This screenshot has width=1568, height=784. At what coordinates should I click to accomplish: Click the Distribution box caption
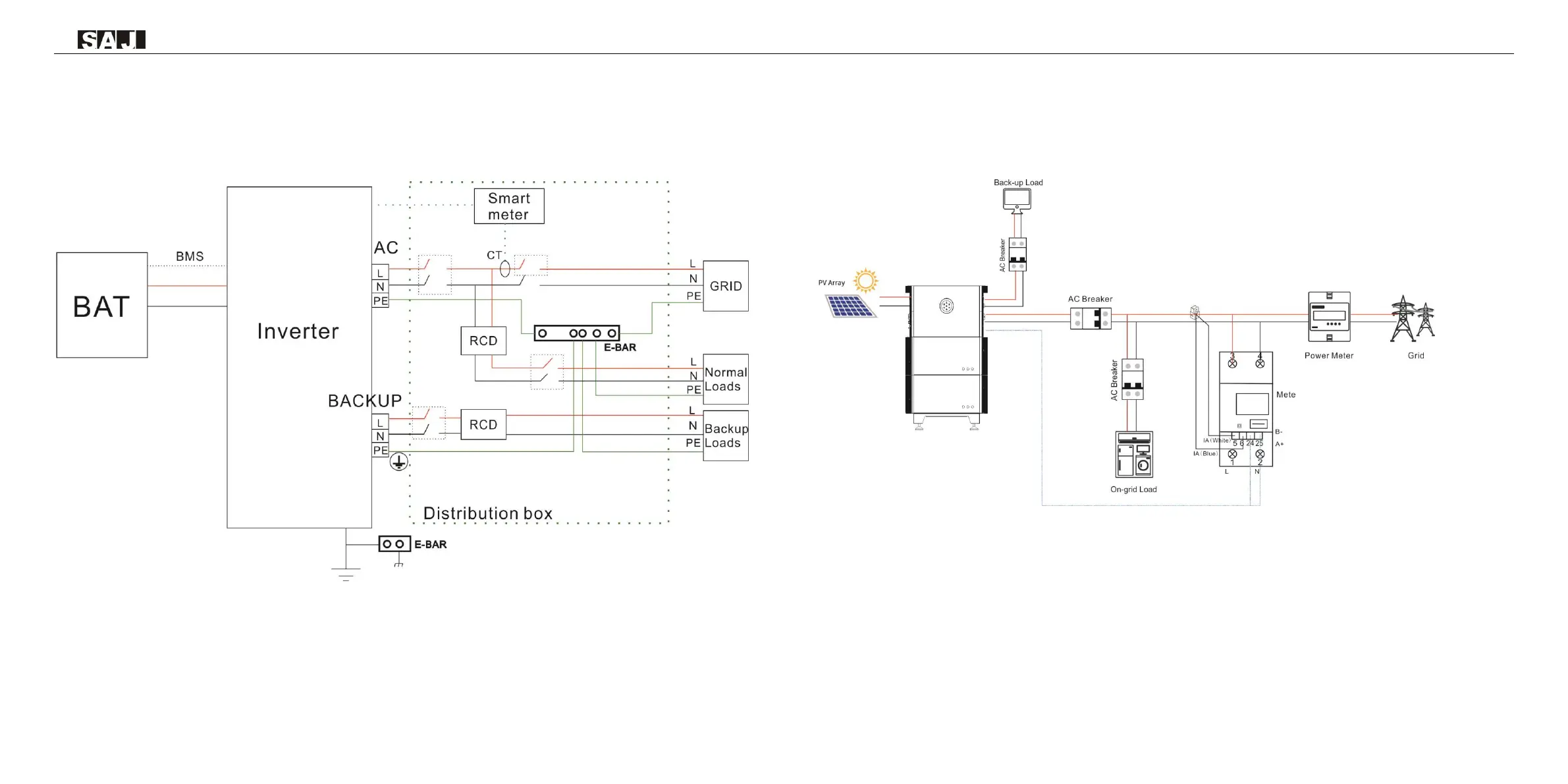click(x=488, y=513)
